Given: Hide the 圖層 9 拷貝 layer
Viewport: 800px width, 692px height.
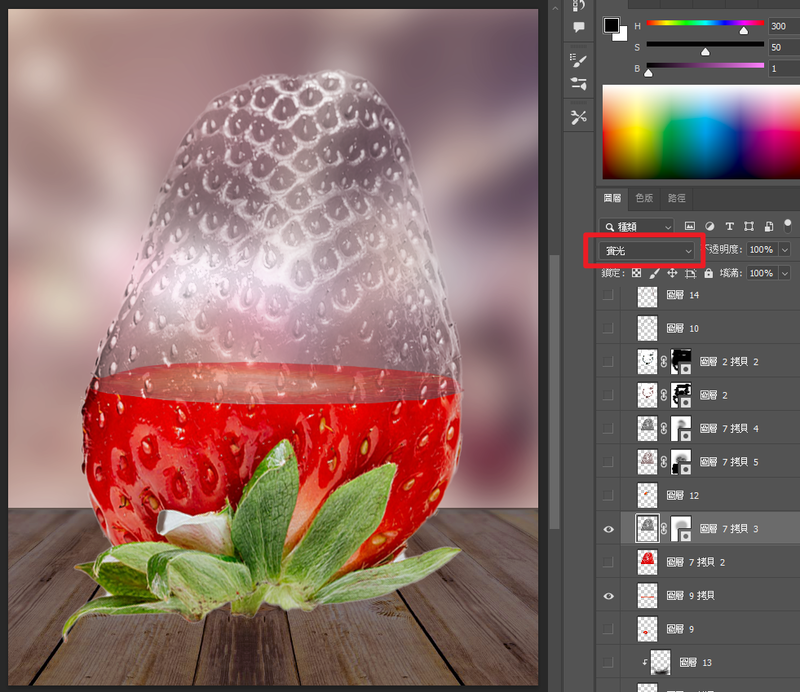Looking at the screenshot, I should tap(608, 595).
